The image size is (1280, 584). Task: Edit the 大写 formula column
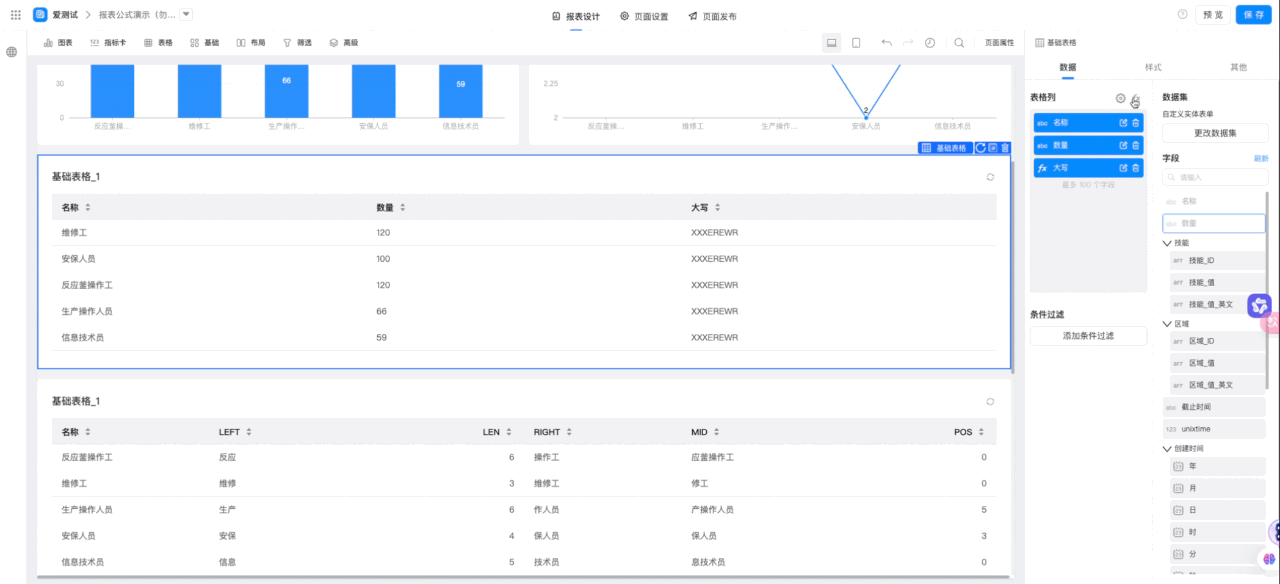1123,168
